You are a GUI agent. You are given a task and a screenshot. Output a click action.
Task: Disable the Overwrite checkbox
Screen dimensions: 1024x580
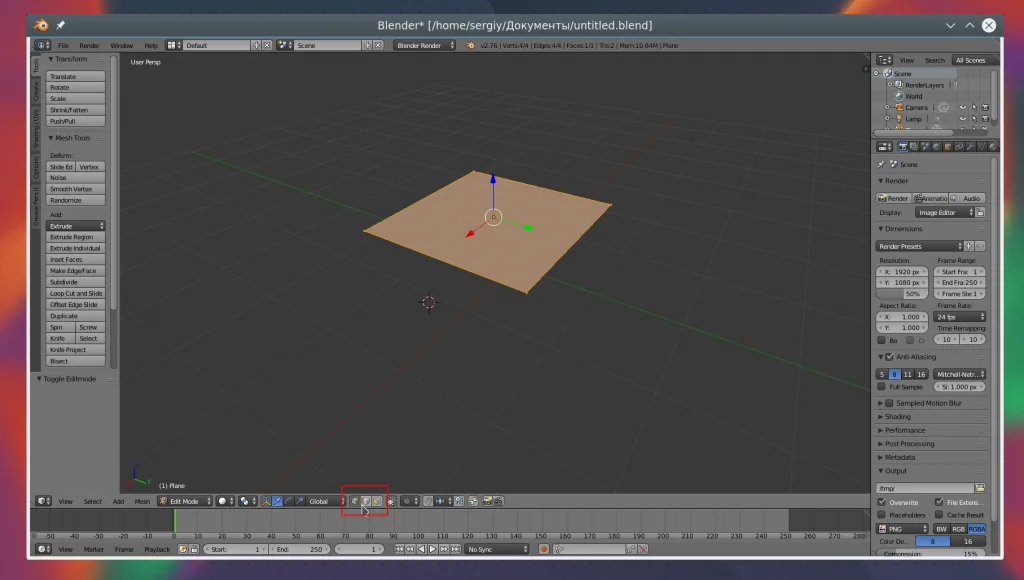coord(881,502)
